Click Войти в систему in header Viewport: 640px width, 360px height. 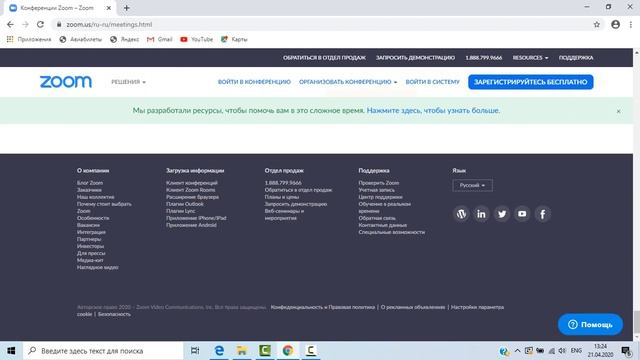tap(433, 82)
